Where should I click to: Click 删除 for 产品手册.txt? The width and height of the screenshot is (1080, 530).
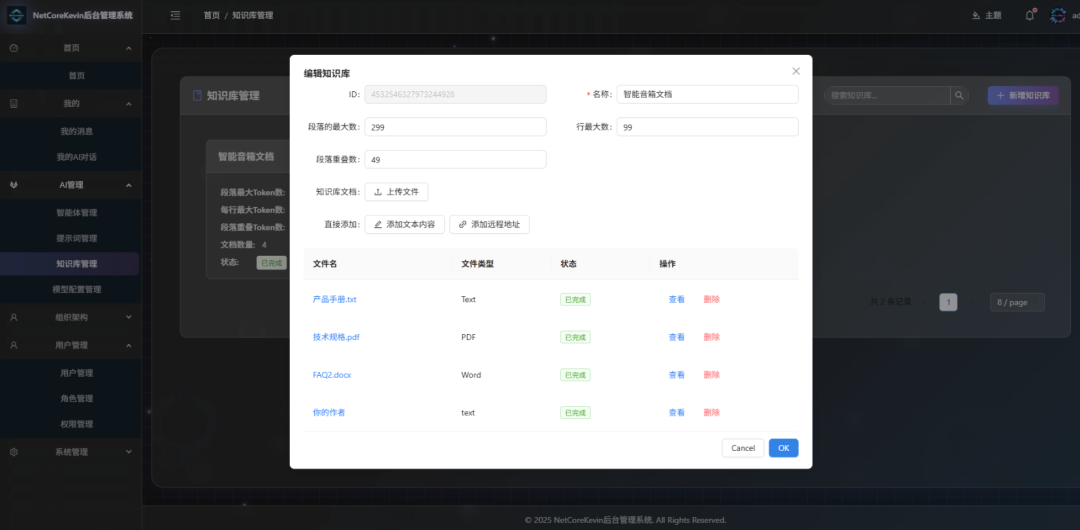pos(712,299)
